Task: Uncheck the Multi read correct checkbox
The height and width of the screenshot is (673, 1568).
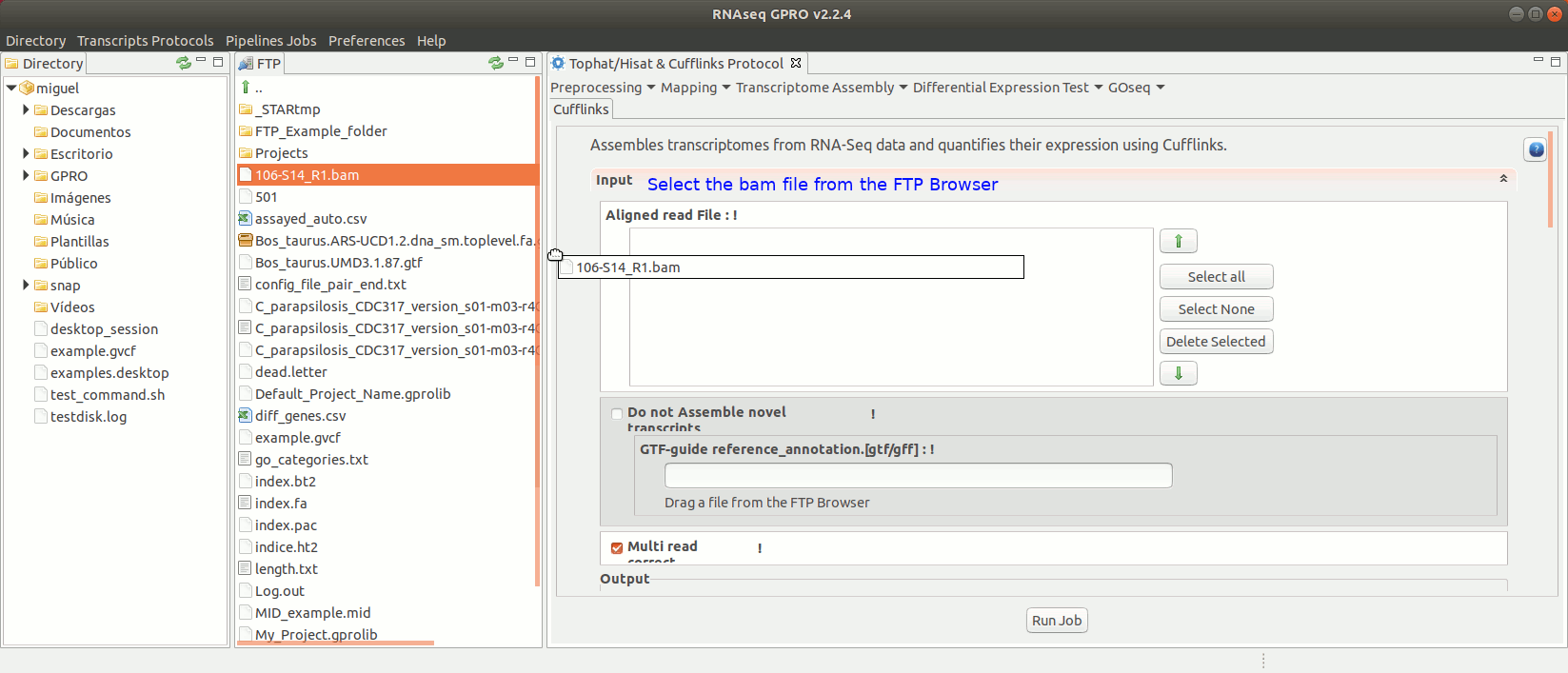Action: [617, 547]
